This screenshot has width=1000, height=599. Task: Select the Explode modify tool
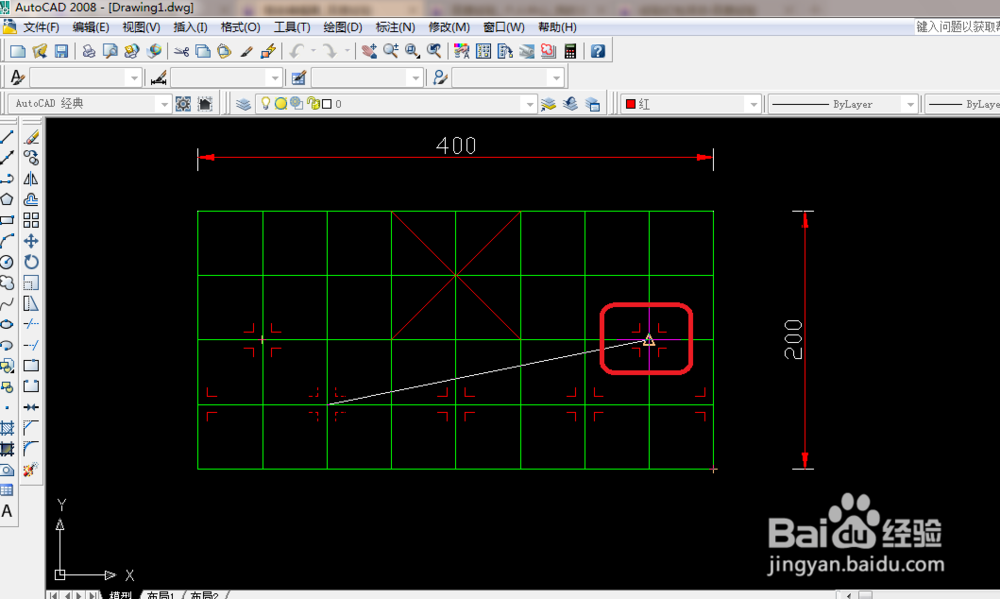click(31, 470)
